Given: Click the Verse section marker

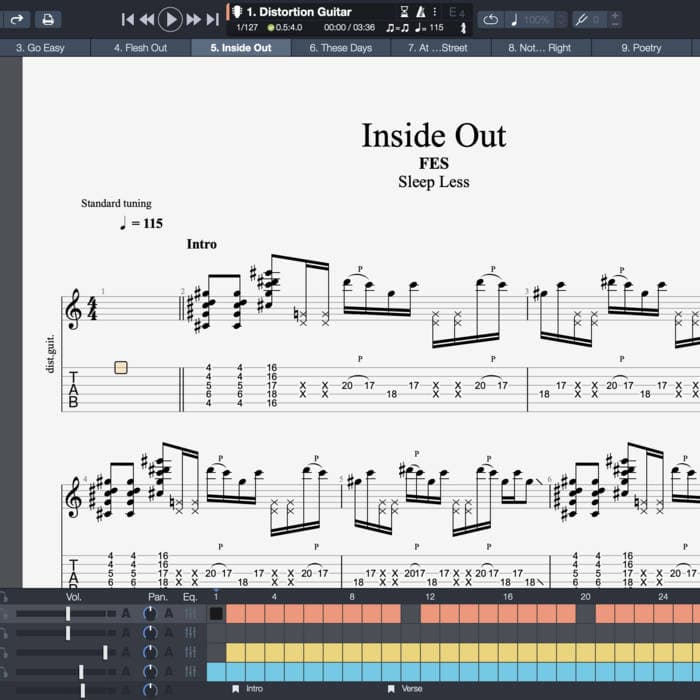Looking at the screenshot, I should coord(405,688).
